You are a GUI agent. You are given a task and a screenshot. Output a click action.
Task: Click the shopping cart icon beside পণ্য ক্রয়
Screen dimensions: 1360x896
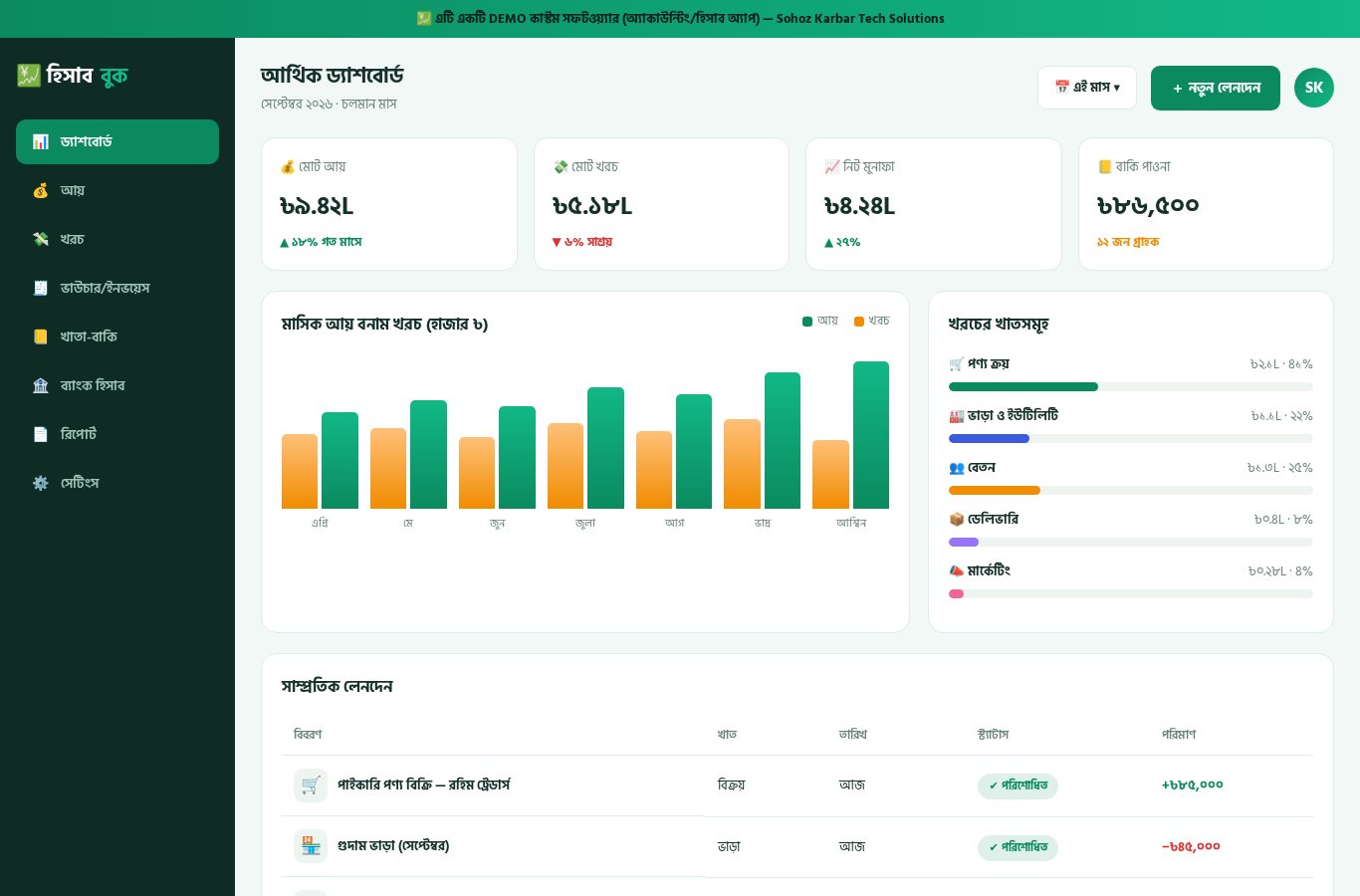[957, 363]
